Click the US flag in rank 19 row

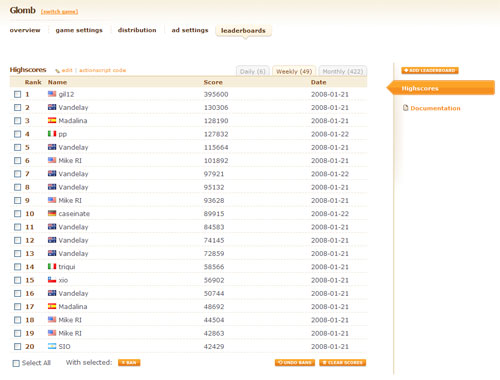[52, 333]
